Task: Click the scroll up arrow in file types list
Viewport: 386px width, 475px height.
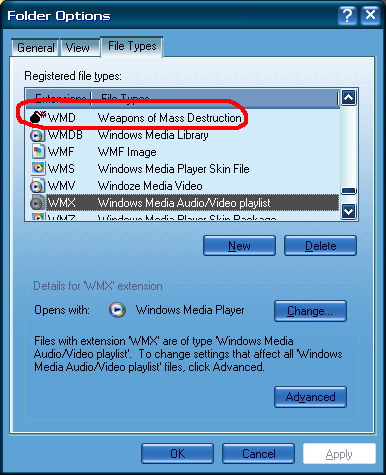Action: (349, 98)
